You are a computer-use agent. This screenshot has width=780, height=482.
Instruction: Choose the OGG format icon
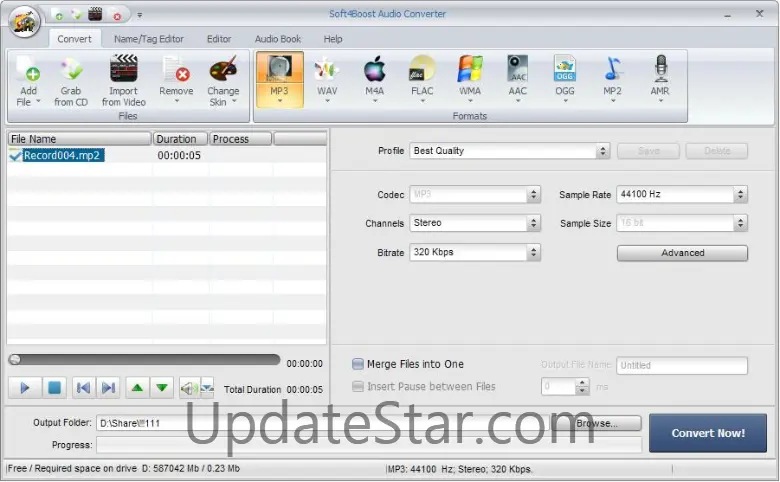565,70
